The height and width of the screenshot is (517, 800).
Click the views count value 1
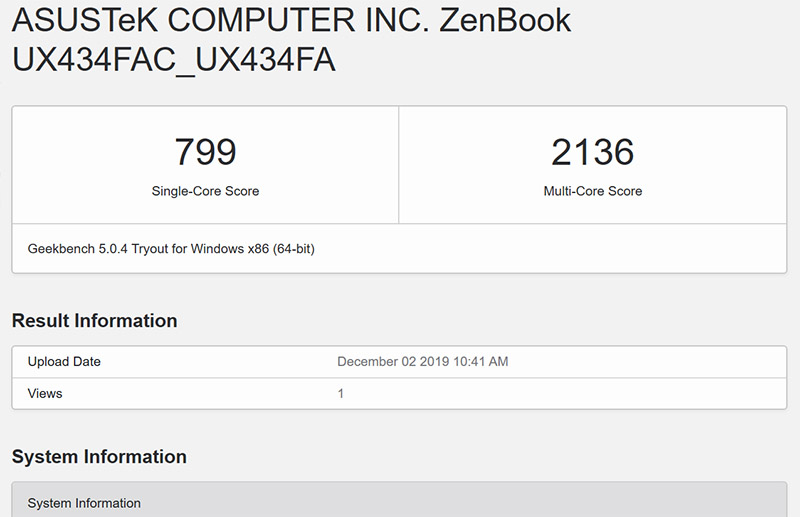(x=341, y=394)
